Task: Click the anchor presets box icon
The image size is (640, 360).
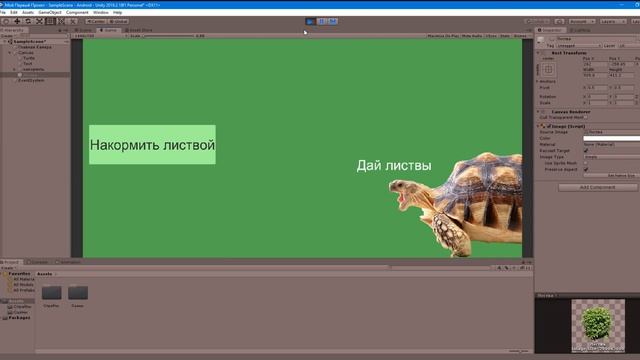Action: [x=548, y=70]
